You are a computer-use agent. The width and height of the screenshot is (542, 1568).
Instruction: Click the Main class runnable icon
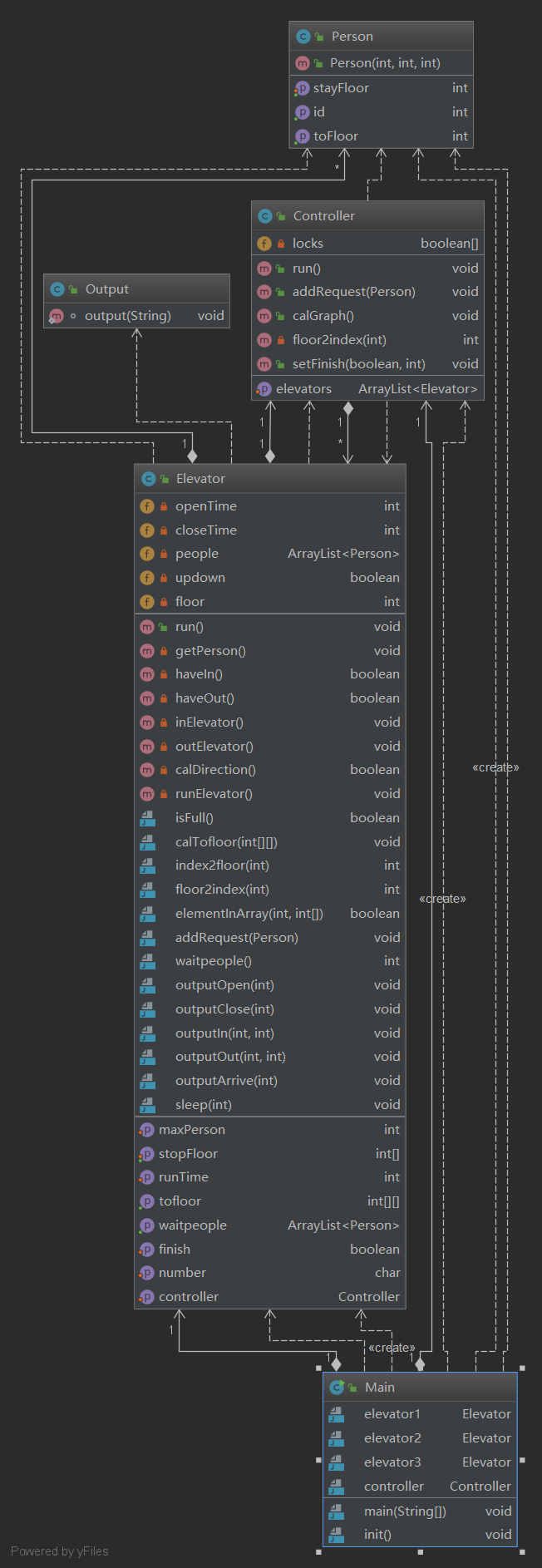tap(337, 1387)
